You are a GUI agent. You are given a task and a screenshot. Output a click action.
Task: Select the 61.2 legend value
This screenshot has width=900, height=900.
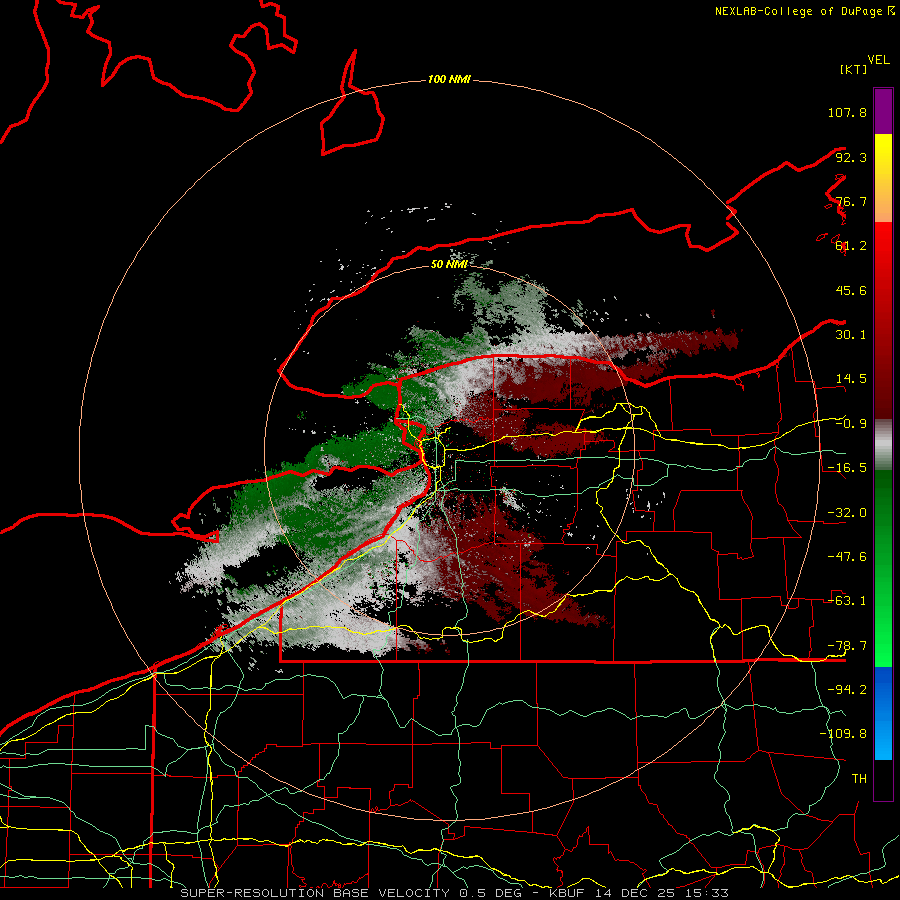pos(851,246)
